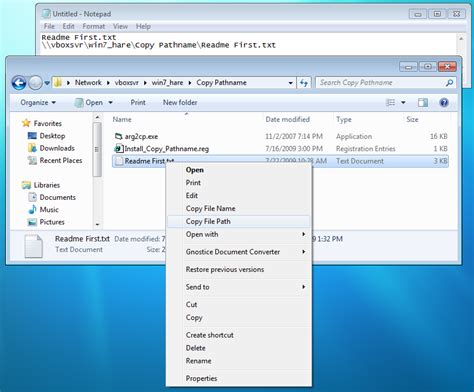Choose Delete from the context menu
The image size is (474, 392).
click(238, 348)
